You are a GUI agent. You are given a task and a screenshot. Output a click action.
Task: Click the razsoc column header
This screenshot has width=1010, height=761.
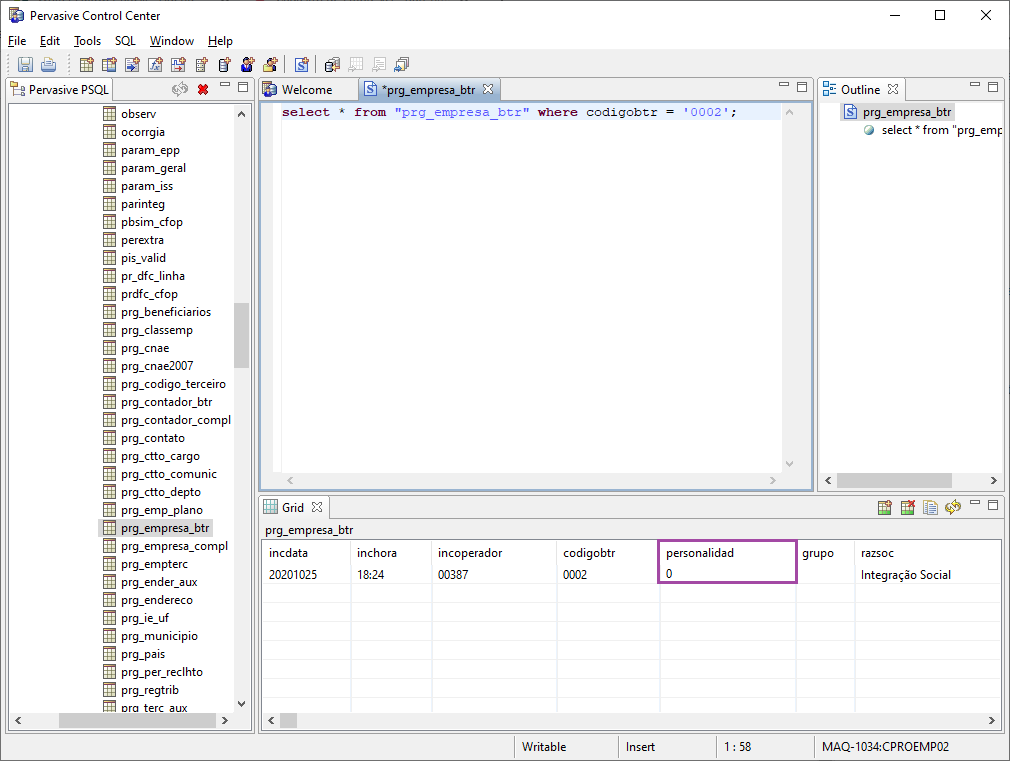877,553
